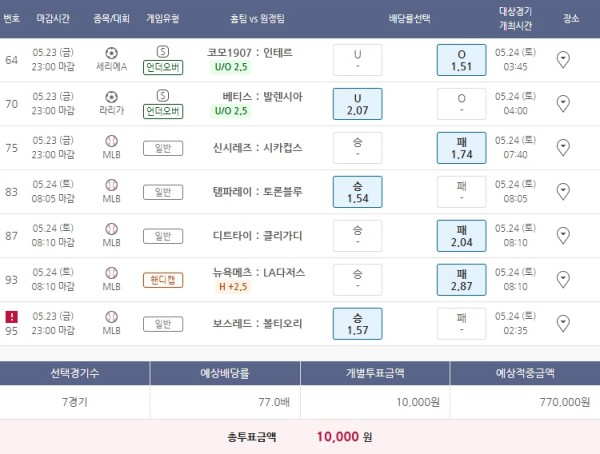Click location pin for match 75
The height and width of the screenshot is (454, 600).
(563, 147)
